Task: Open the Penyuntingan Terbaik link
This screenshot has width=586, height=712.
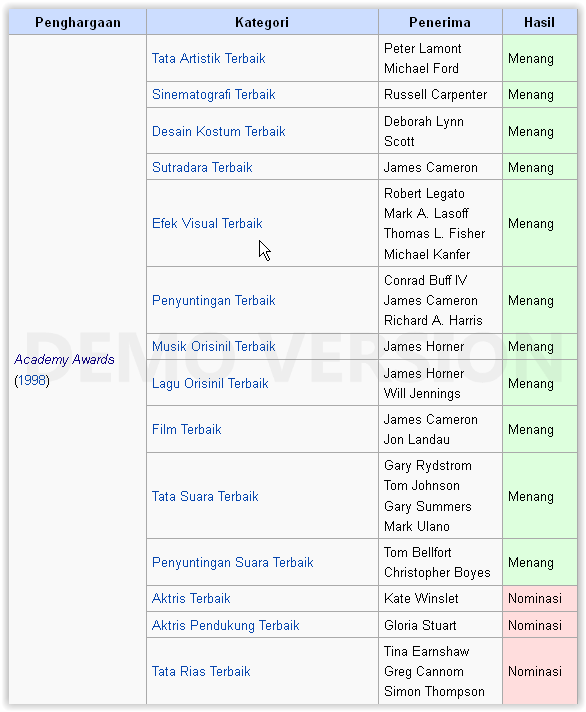Action: tap(213, 301)
